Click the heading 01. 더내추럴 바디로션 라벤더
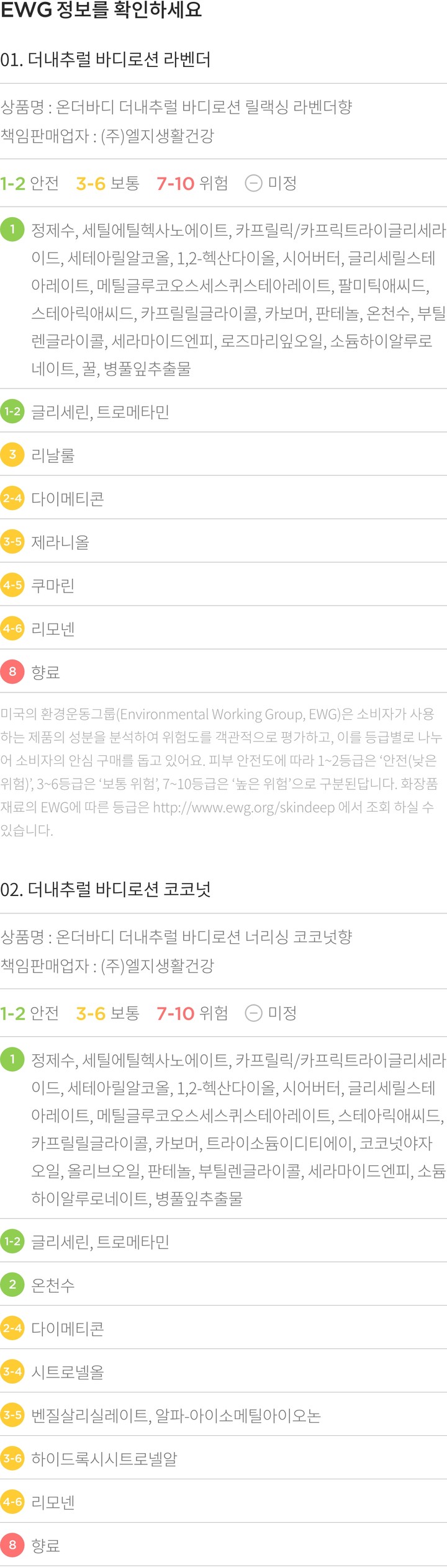Screen dimensions: 447x1568 106,60
